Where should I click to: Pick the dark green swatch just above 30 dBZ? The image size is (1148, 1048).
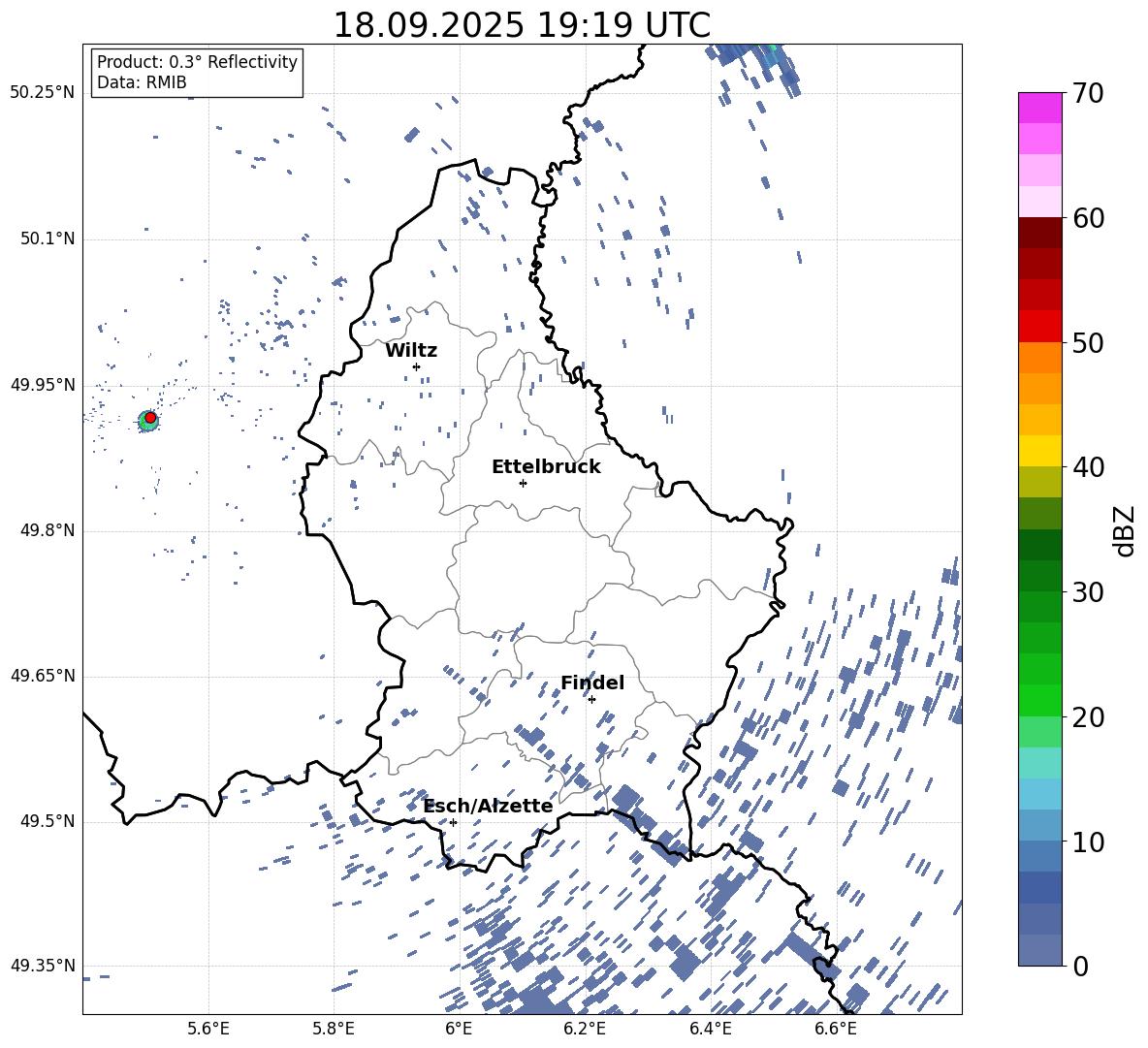coord(1039,576)
